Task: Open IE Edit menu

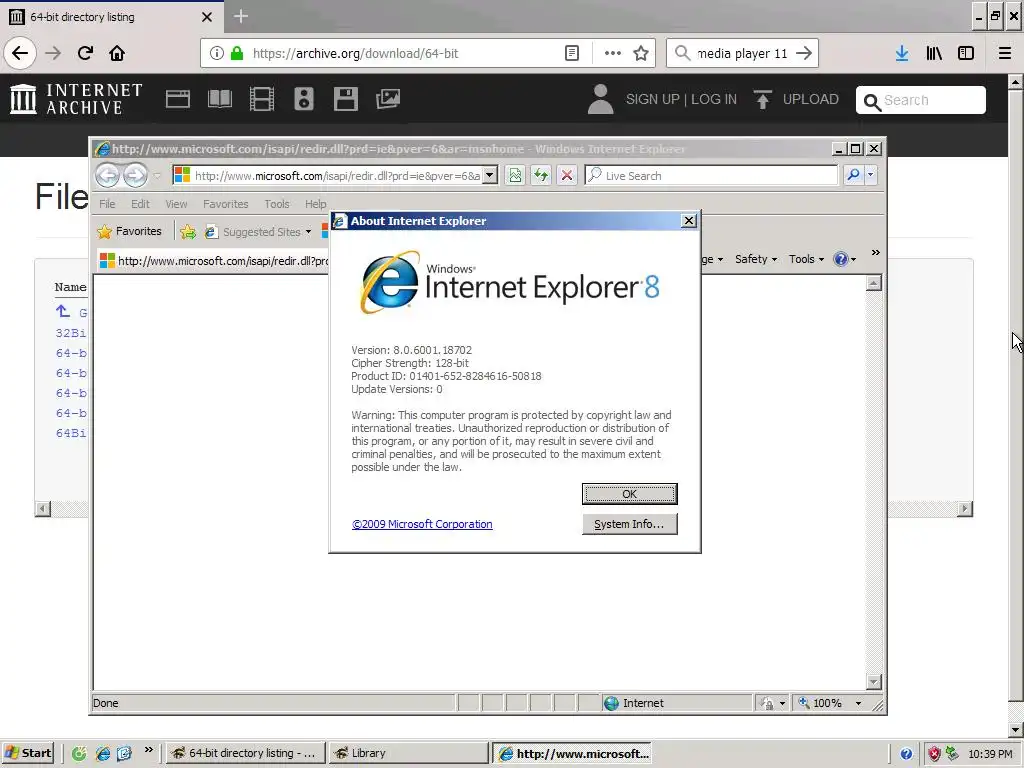Action: [x=140, y=204]
